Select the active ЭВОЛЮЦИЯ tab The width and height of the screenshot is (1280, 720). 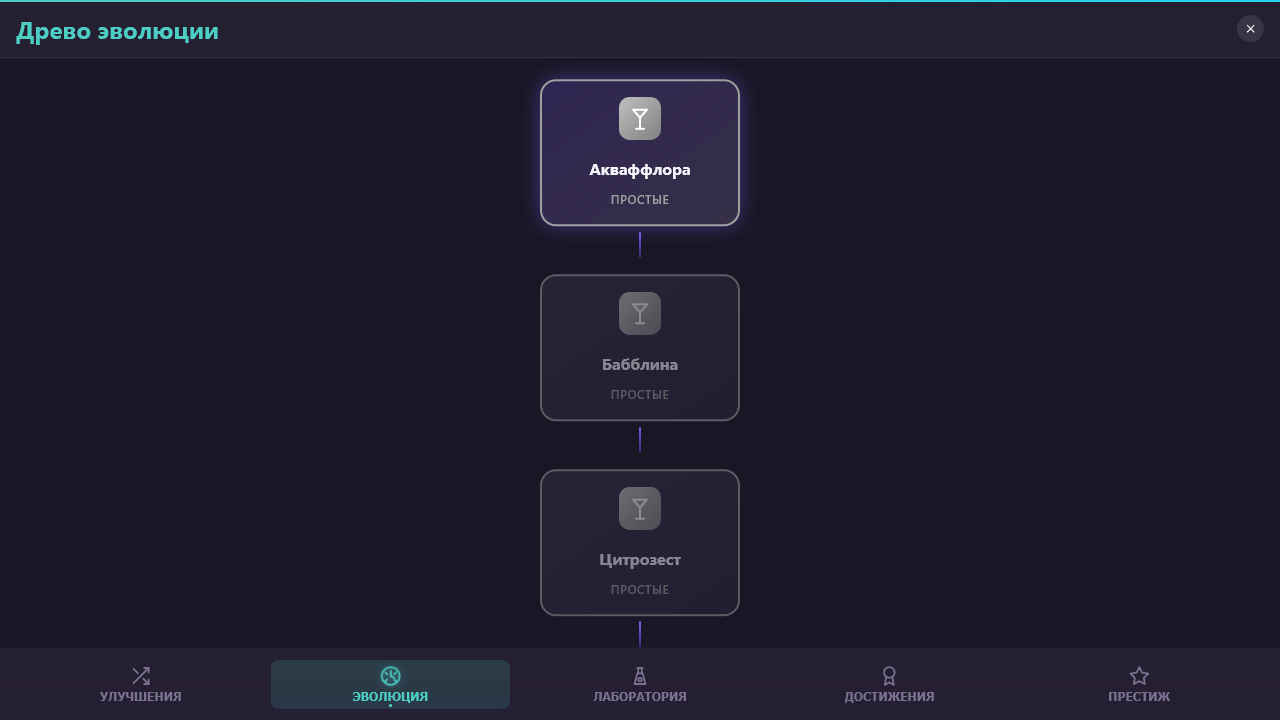click(x=390, y=684)
